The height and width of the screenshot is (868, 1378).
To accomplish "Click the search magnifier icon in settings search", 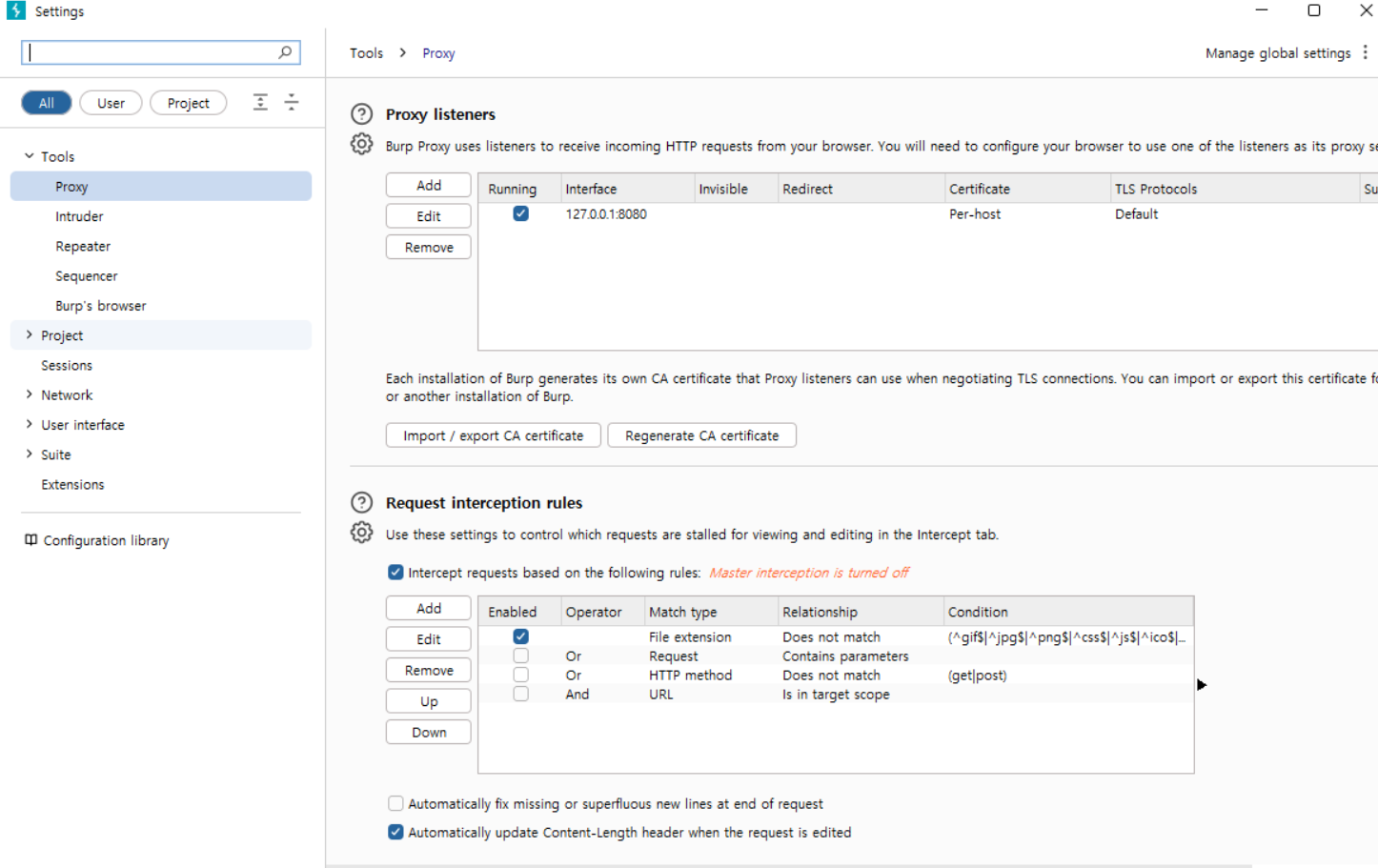I will tap(285, 52).
